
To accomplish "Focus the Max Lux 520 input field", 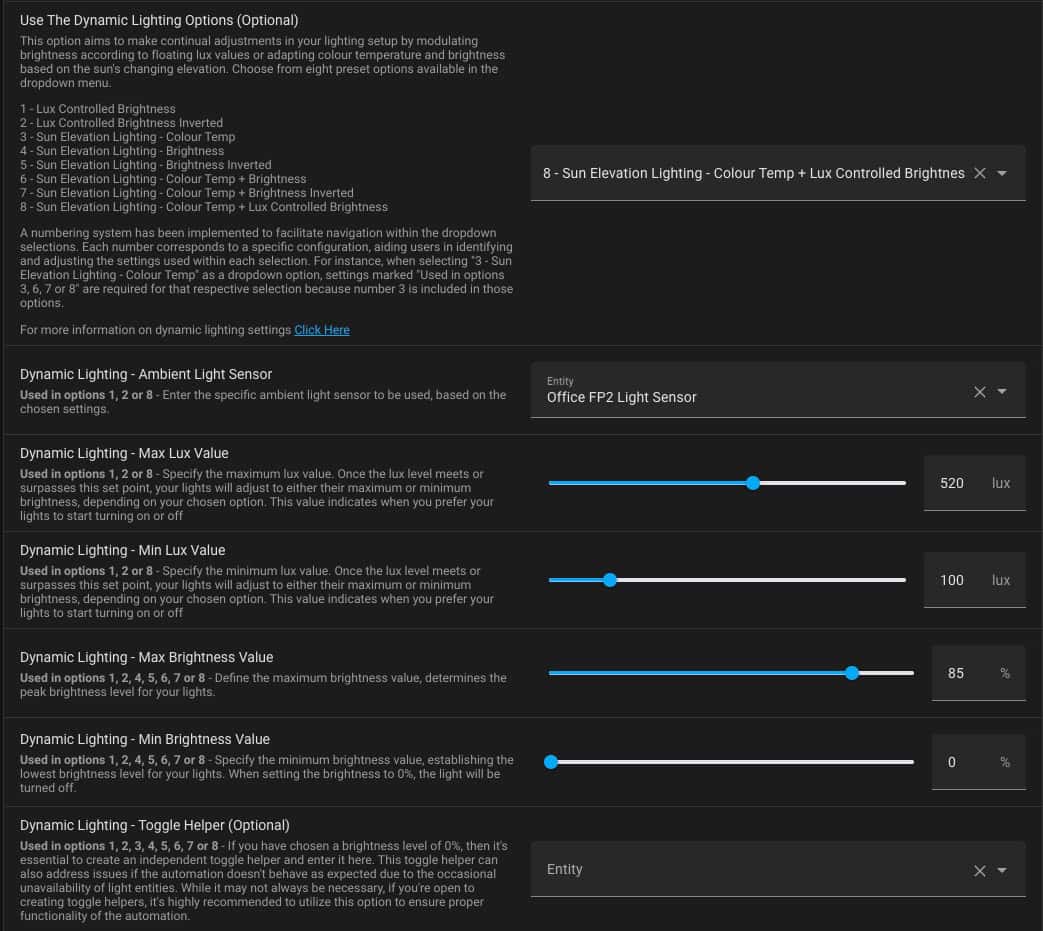I will coord(974,483).
